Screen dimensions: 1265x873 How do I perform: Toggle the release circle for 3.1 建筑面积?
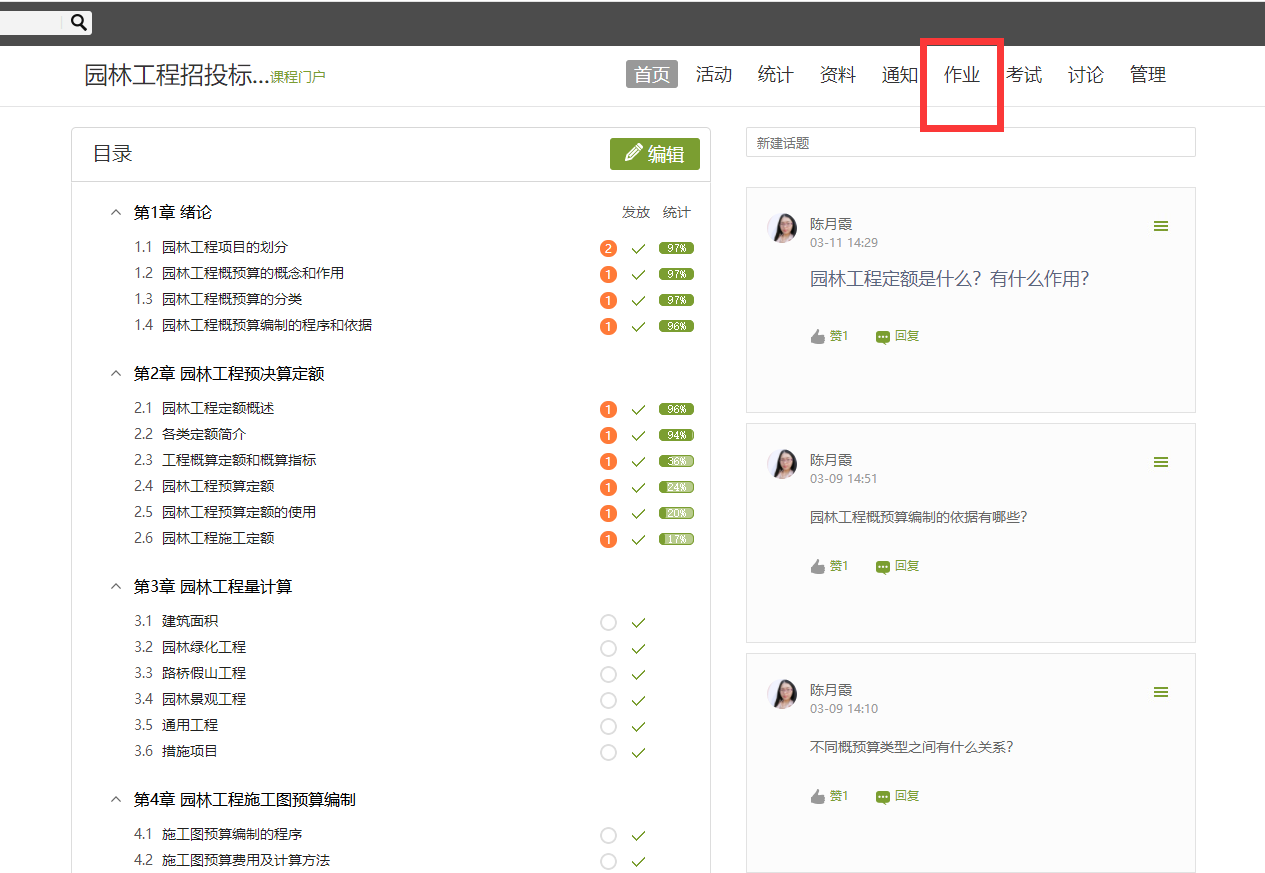click(608, 623)
